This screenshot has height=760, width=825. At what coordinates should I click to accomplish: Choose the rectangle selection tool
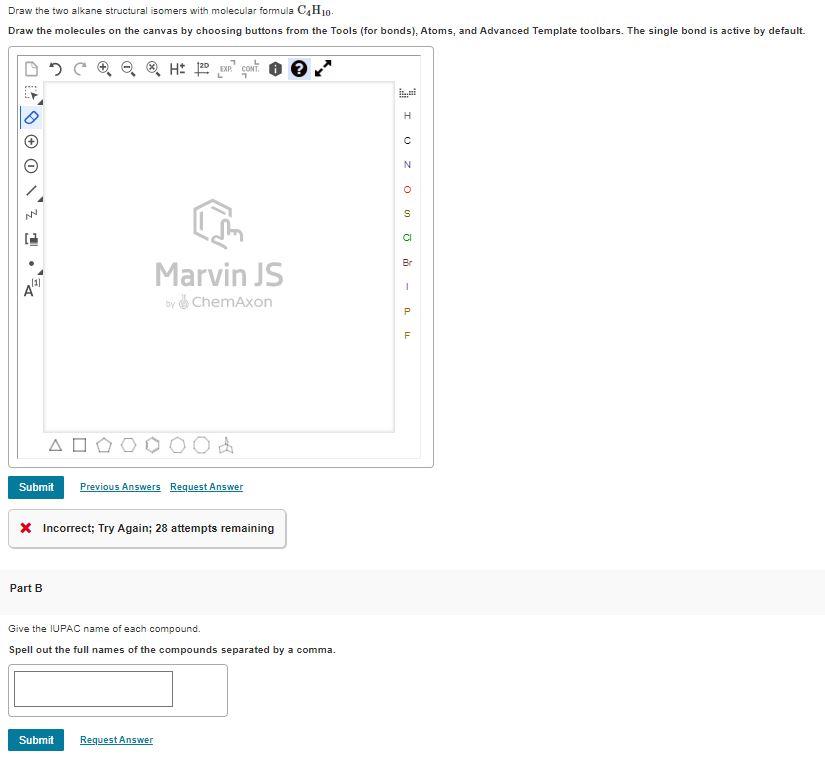31,93
